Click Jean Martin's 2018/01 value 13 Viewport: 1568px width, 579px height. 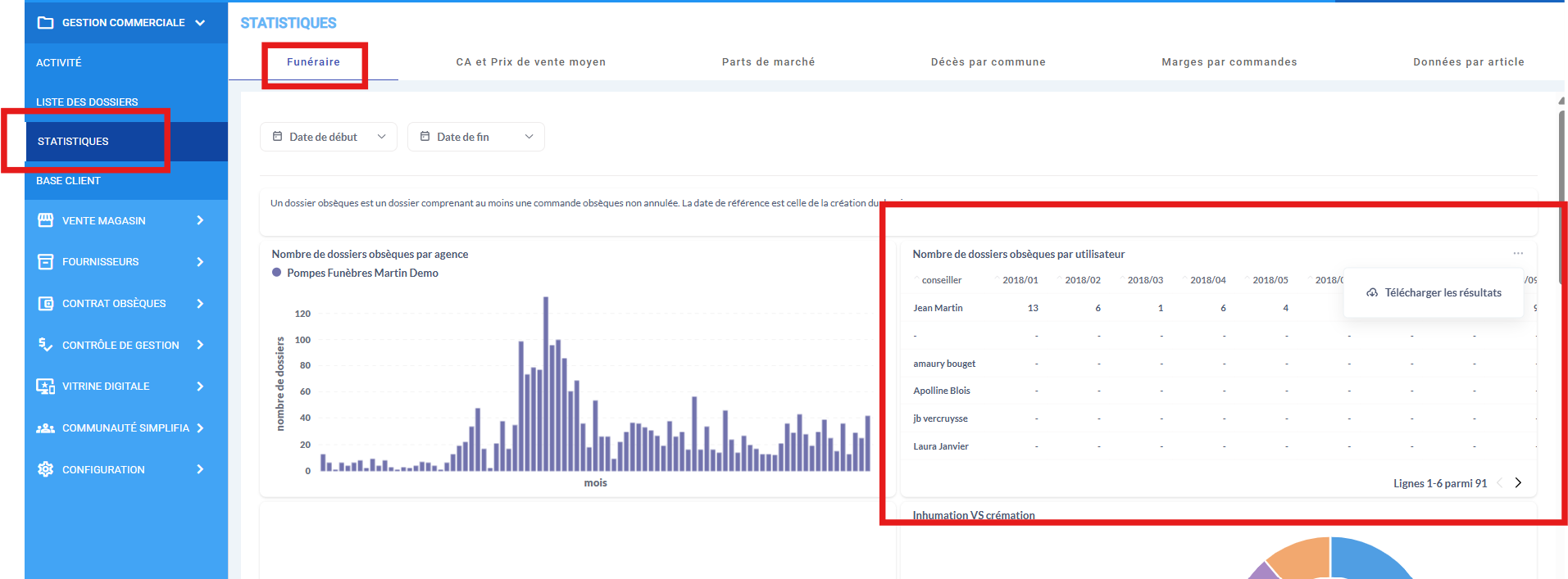[x=1033, y=308]
